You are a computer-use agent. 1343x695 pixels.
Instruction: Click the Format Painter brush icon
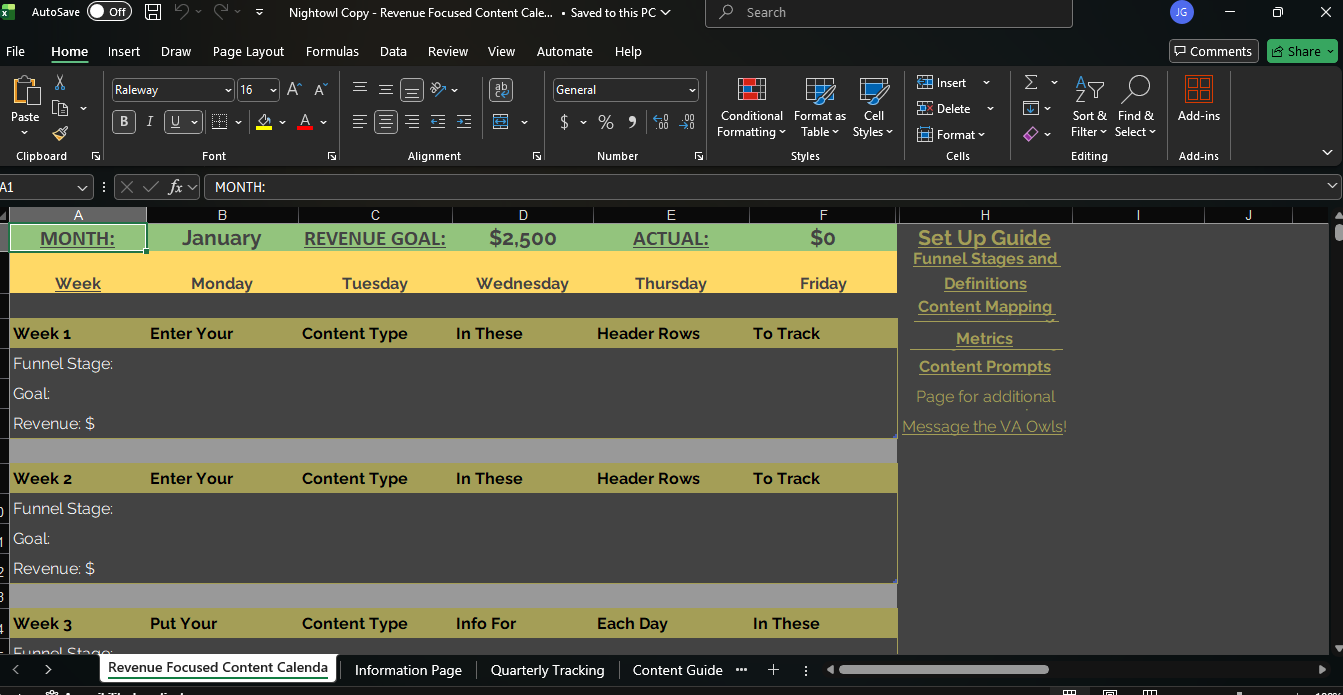click(60, 133)
